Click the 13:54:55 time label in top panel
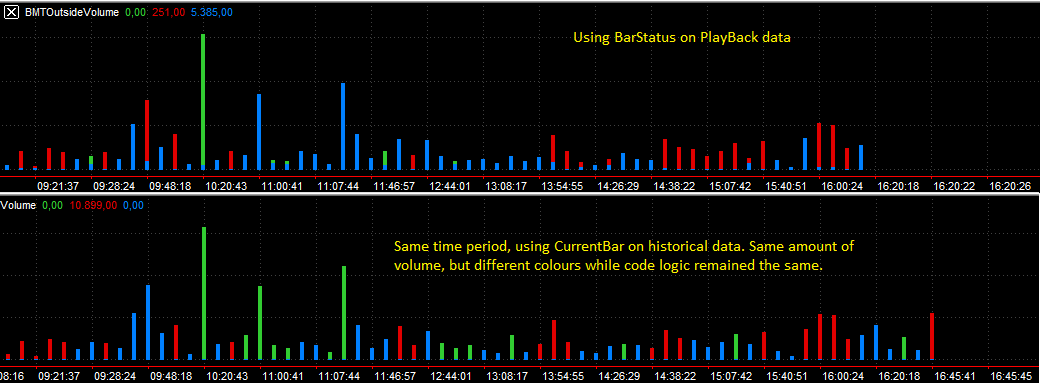 click(x=562, y=186)
